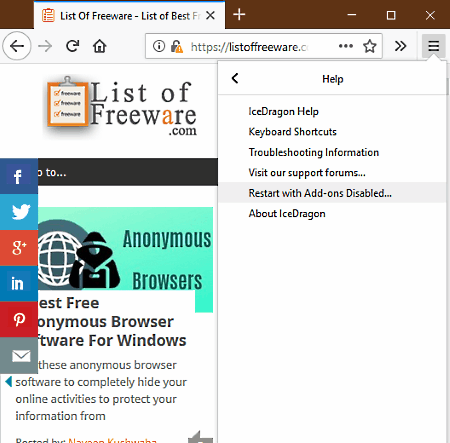
Task: Collapse the social sidebar with teal arrow
Action: coord(9,382)
